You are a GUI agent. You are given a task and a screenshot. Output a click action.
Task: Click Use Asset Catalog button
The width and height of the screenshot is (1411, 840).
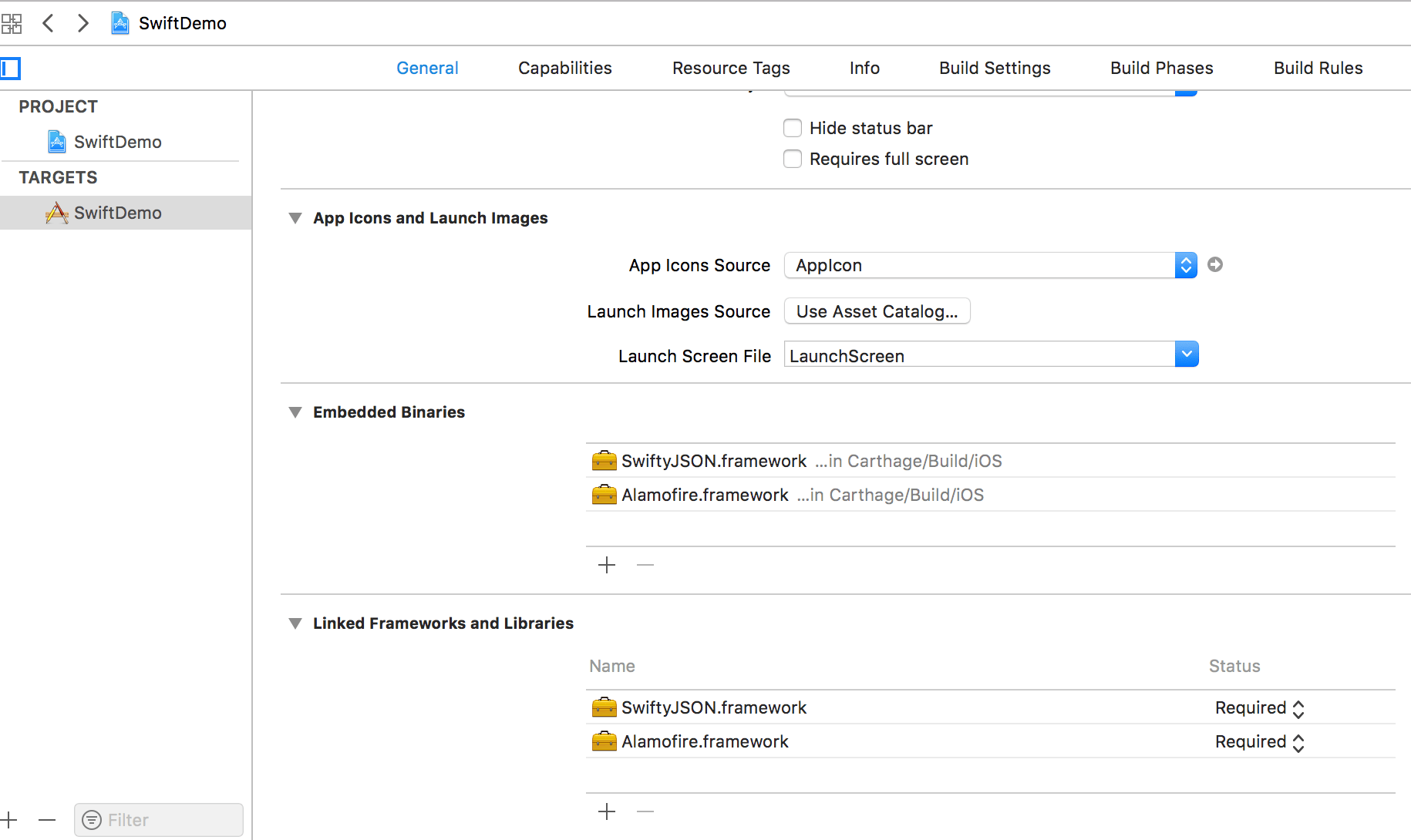coord(877,311)
